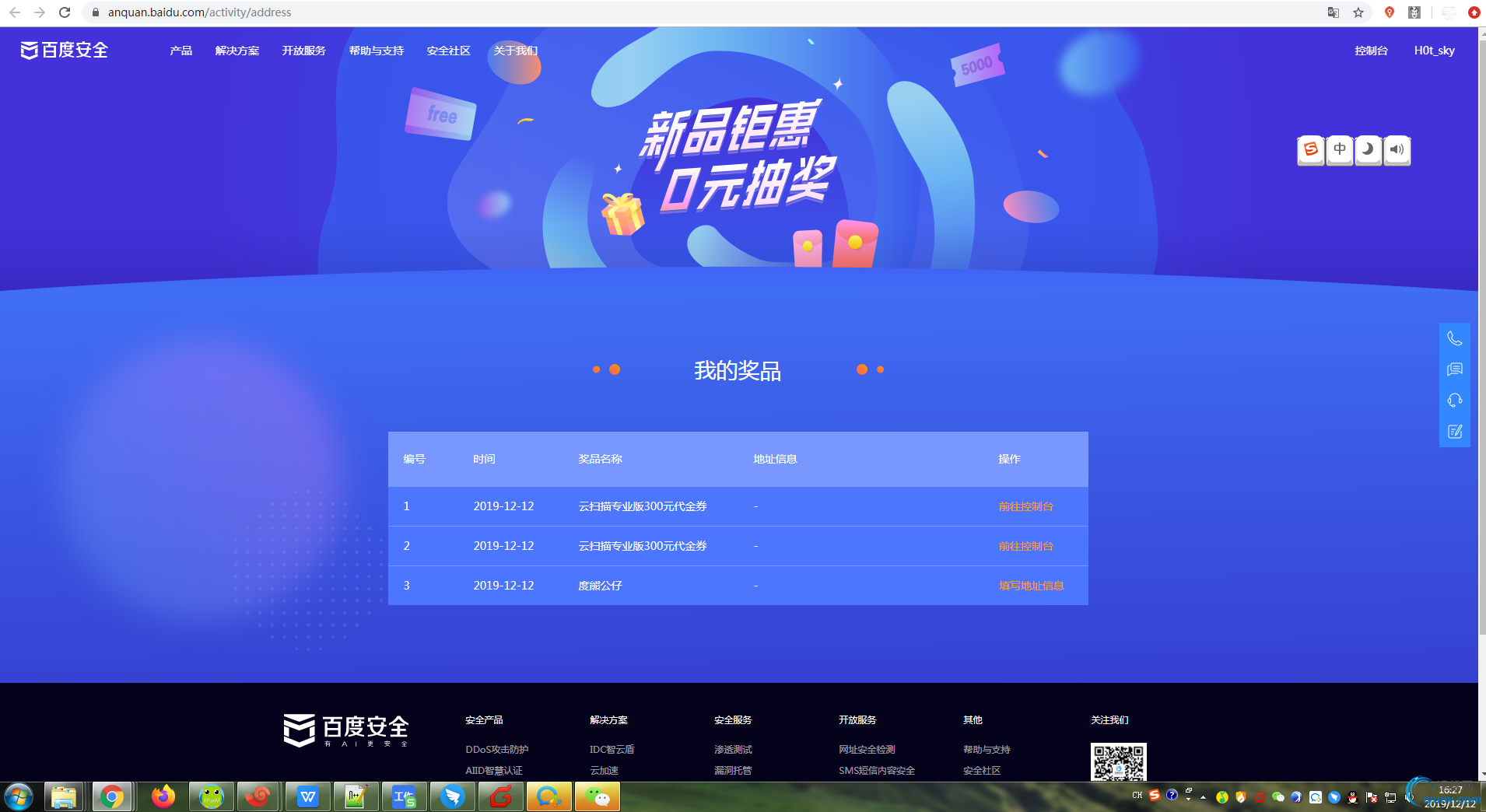Open the AIID智慧认证 footer link
The height and width of the screenshot is (812, 1486).
point(494,771)
